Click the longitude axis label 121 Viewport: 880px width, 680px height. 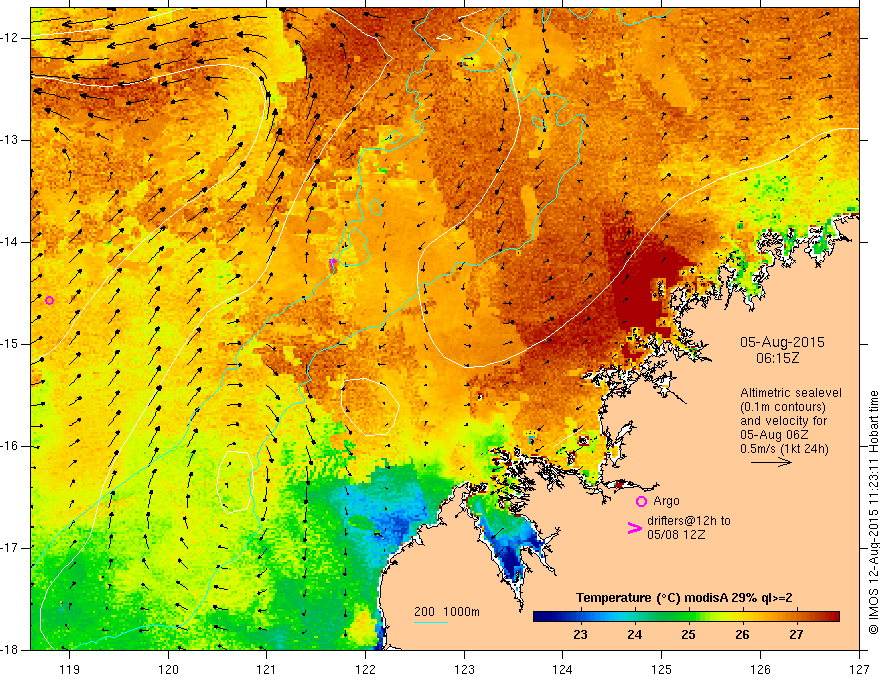point(267,670)
